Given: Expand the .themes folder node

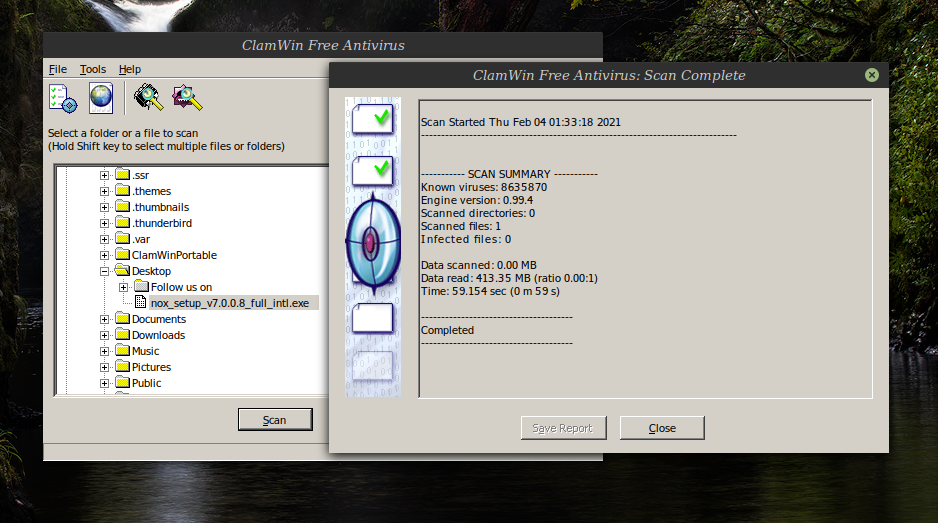Looking at the screenshot, I should tap(104, 191).
